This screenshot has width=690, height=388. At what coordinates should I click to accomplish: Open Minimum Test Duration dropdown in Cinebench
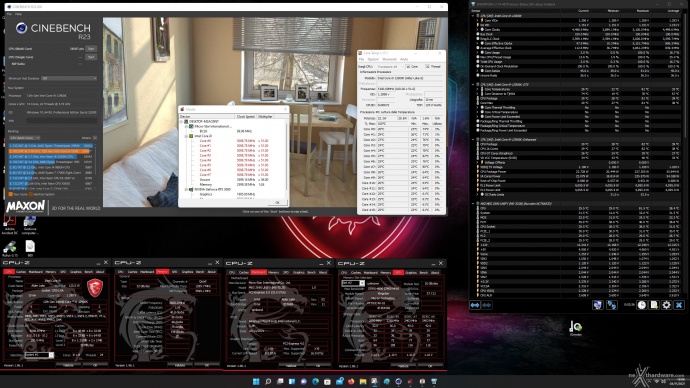tap(69, 78)
